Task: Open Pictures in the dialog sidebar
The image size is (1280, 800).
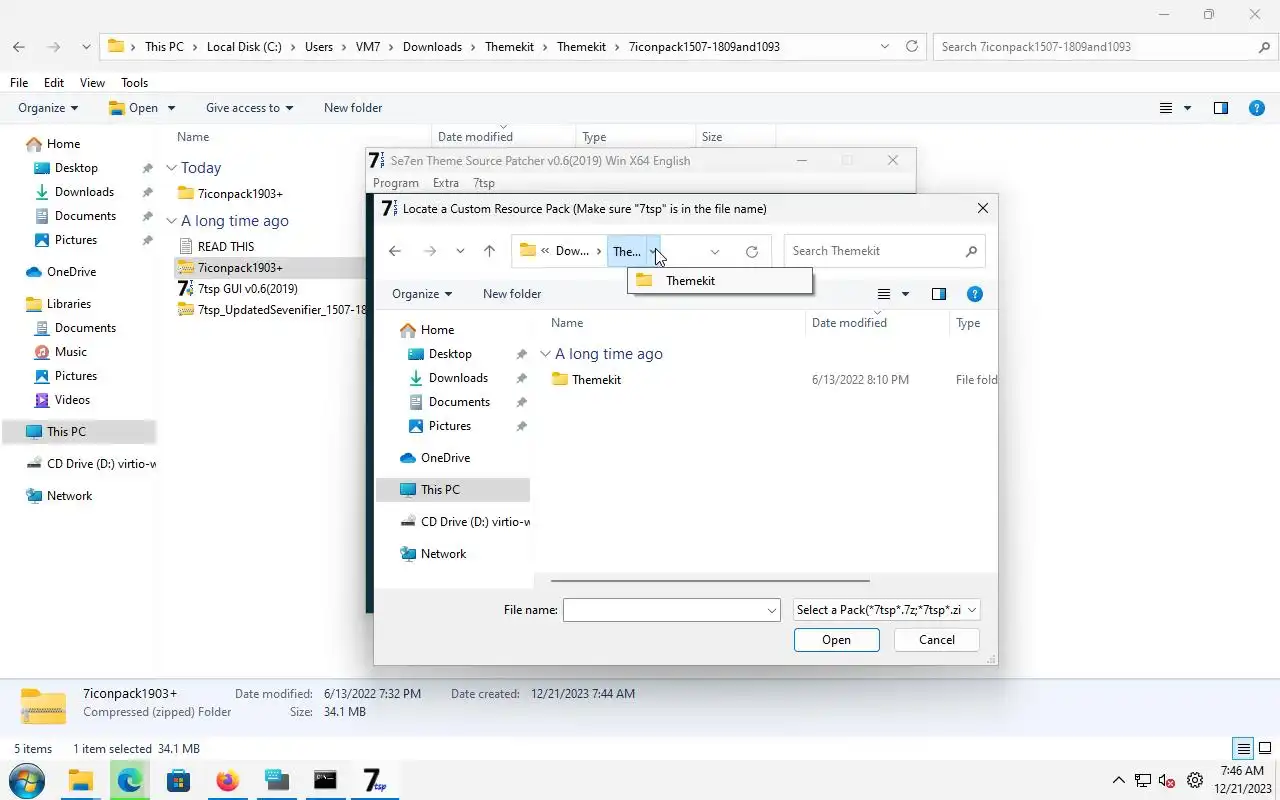Action: pyautogui.click(x=449, y=426)
